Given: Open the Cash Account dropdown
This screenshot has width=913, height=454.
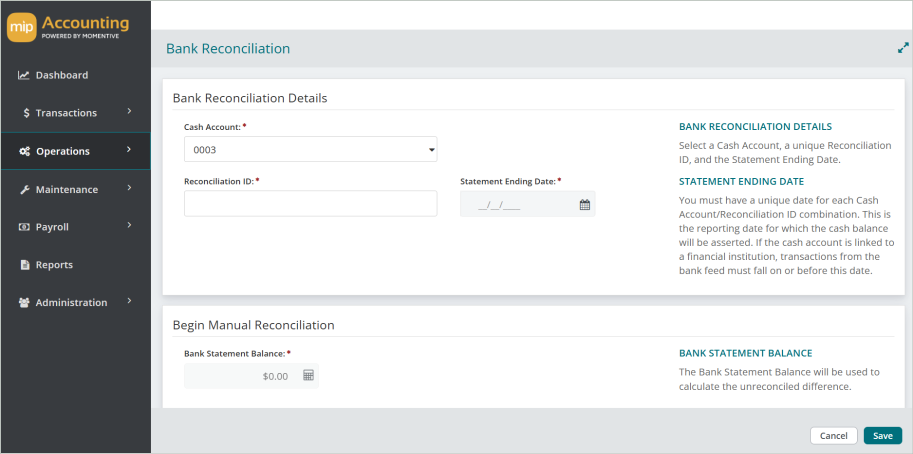Looking at the screenshot, I should (x=310, y=150).
